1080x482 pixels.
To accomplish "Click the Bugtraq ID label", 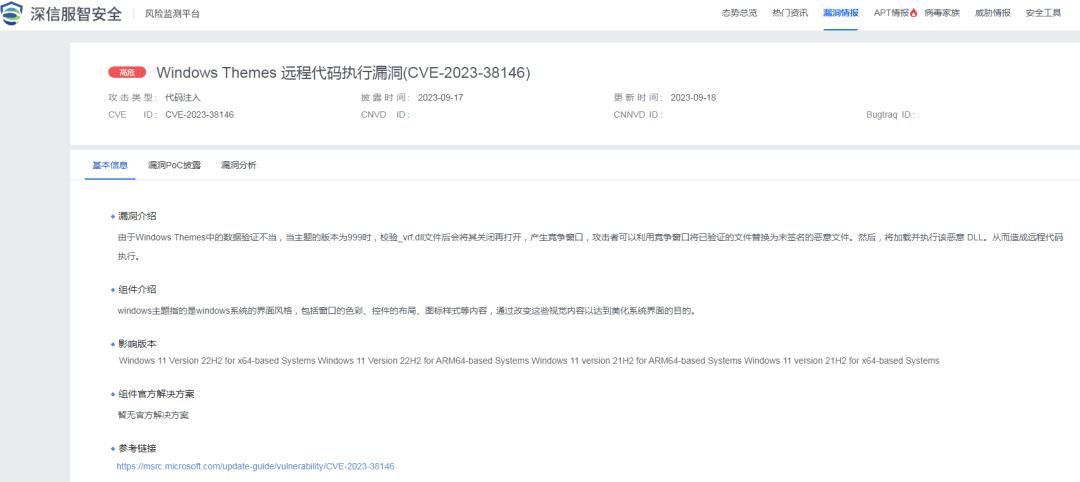I will [891, 115].
